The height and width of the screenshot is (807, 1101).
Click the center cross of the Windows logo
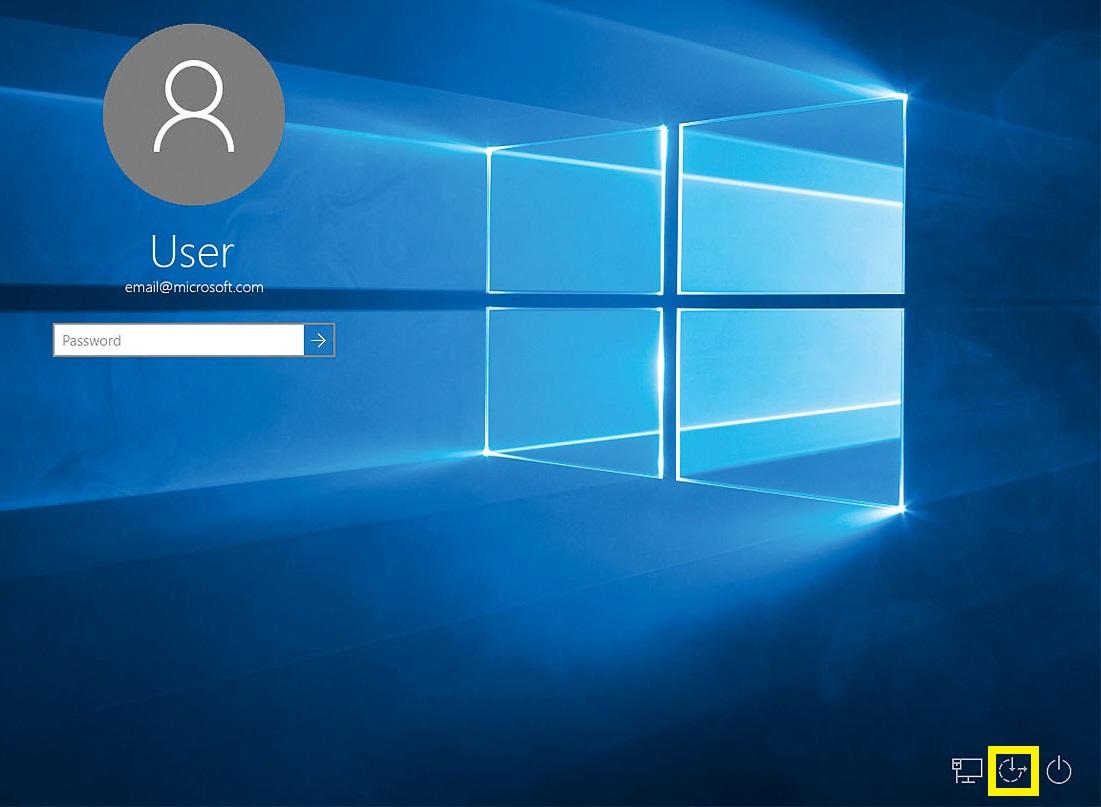pyautogui.click(x=670, y=300)
